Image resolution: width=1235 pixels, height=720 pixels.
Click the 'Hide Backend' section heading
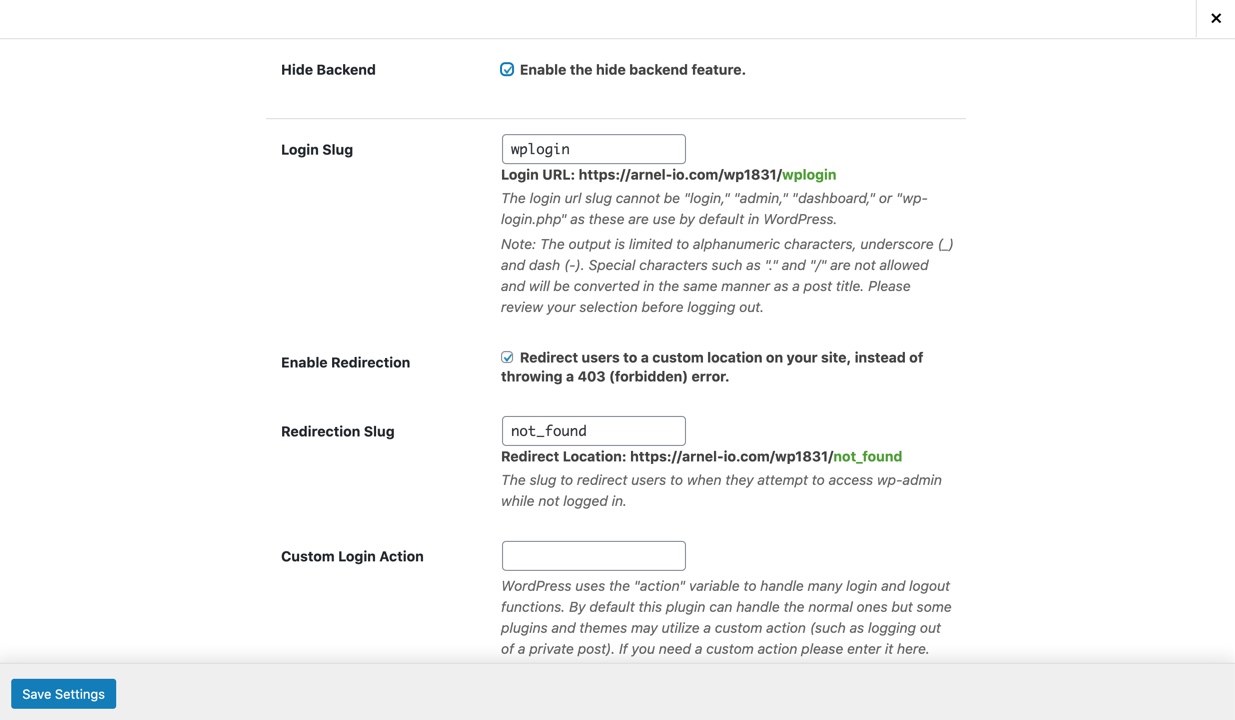point(328,70)
